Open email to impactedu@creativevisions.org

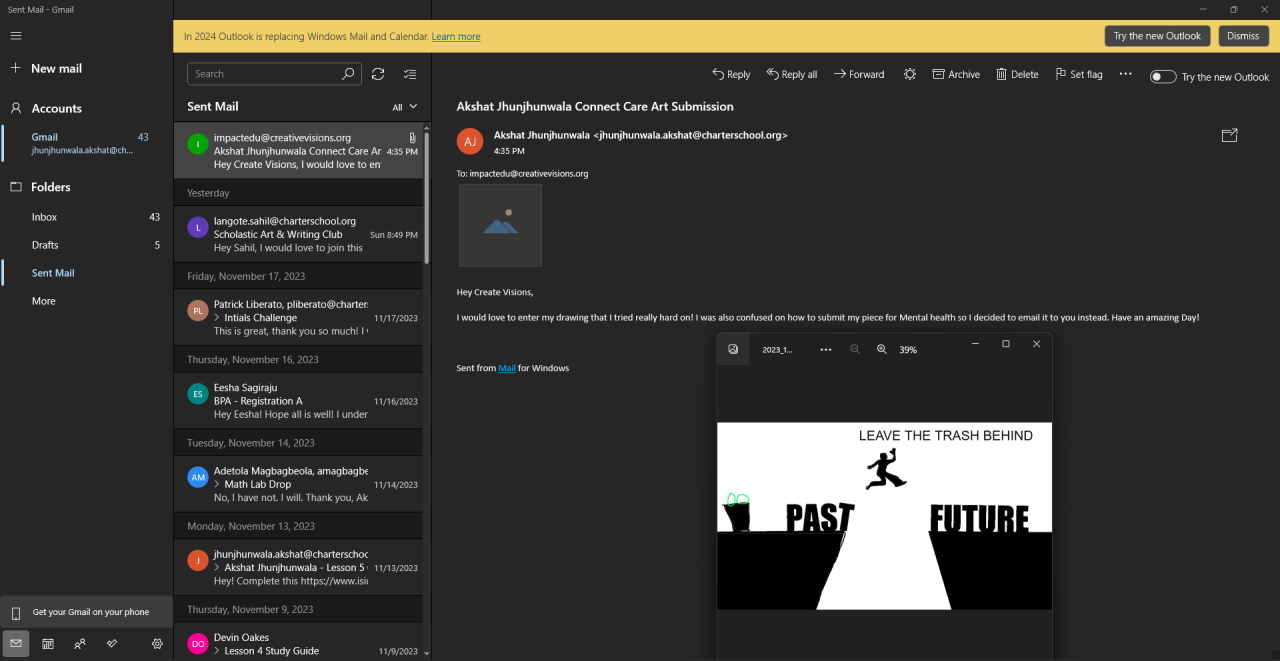click(x=298, y=151)
